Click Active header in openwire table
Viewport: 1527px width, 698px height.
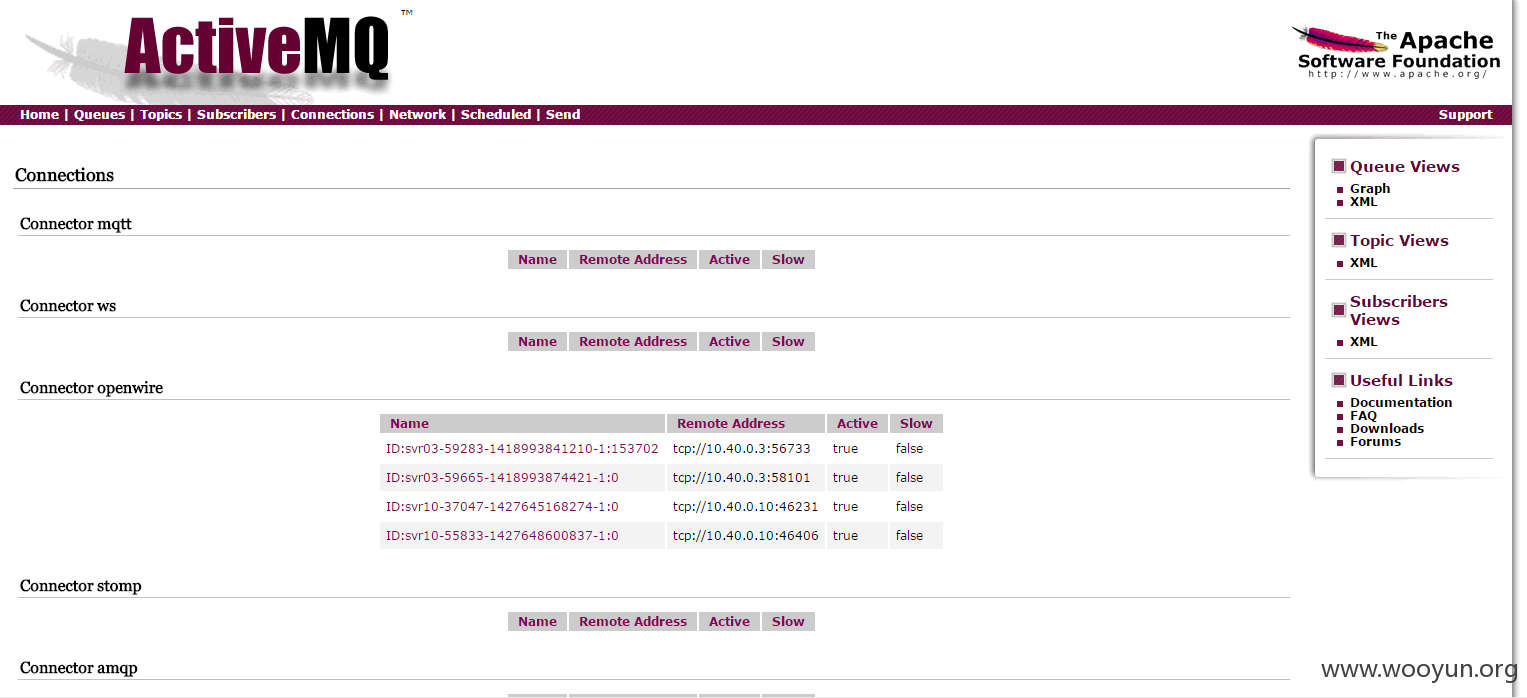[857, 423]
